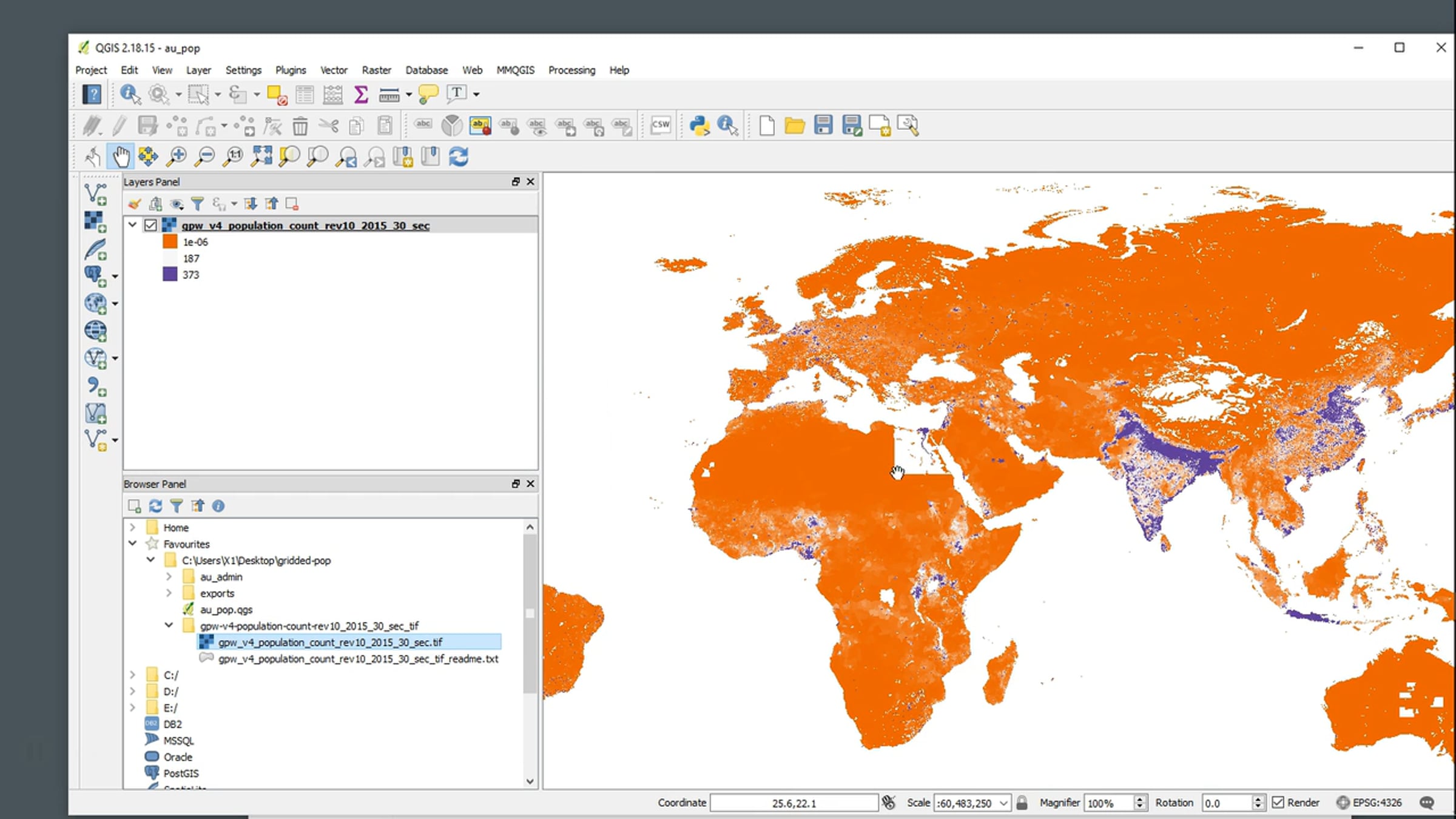Toggle the Render checkbox
The image size is (1456, 819).
tap(1278, 803)
